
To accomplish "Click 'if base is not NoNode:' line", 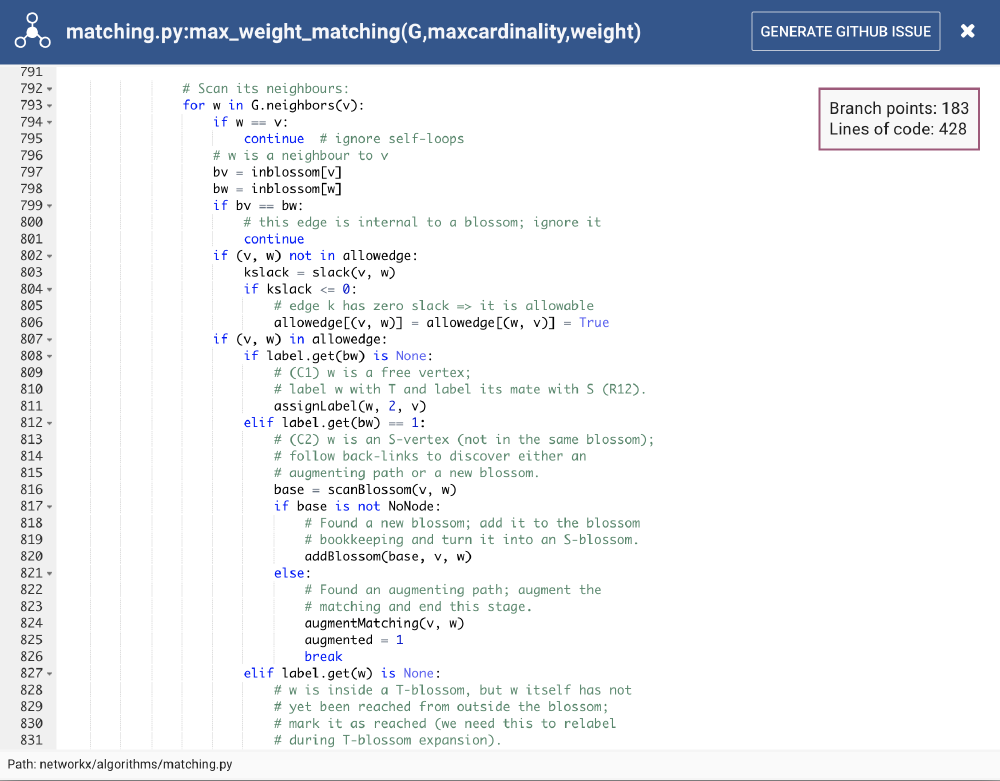I will (x=357, y=506).
